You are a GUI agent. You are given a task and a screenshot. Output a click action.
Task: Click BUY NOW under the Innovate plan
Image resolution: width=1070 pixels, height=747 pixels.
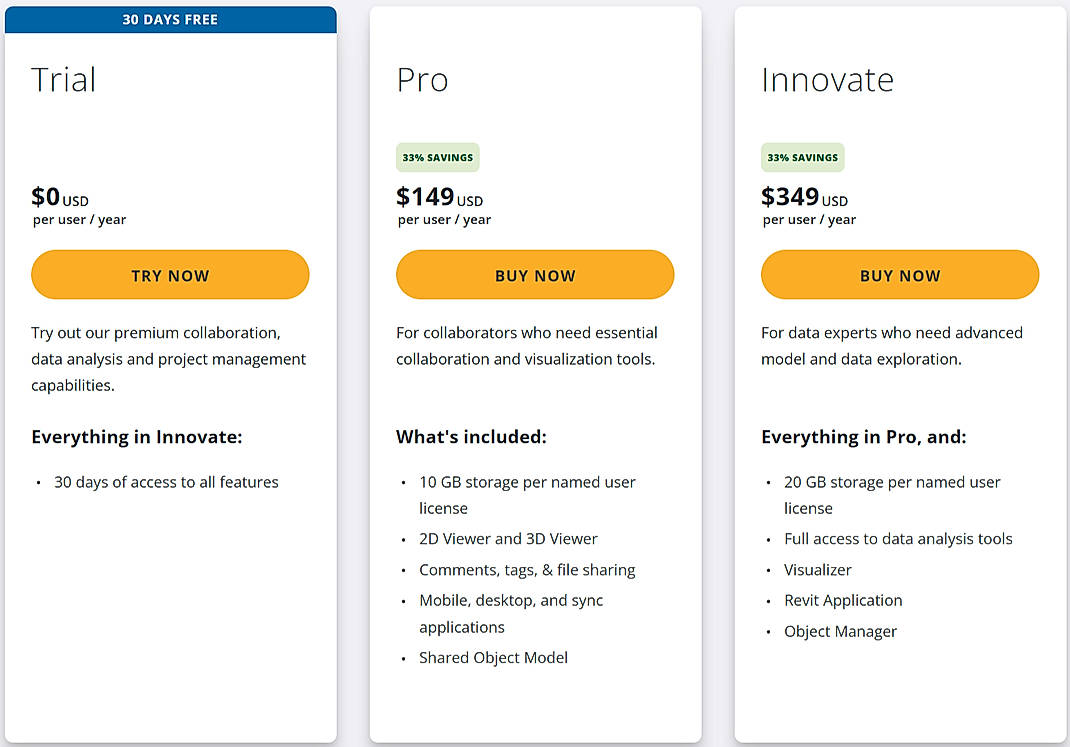pos(898,274)
